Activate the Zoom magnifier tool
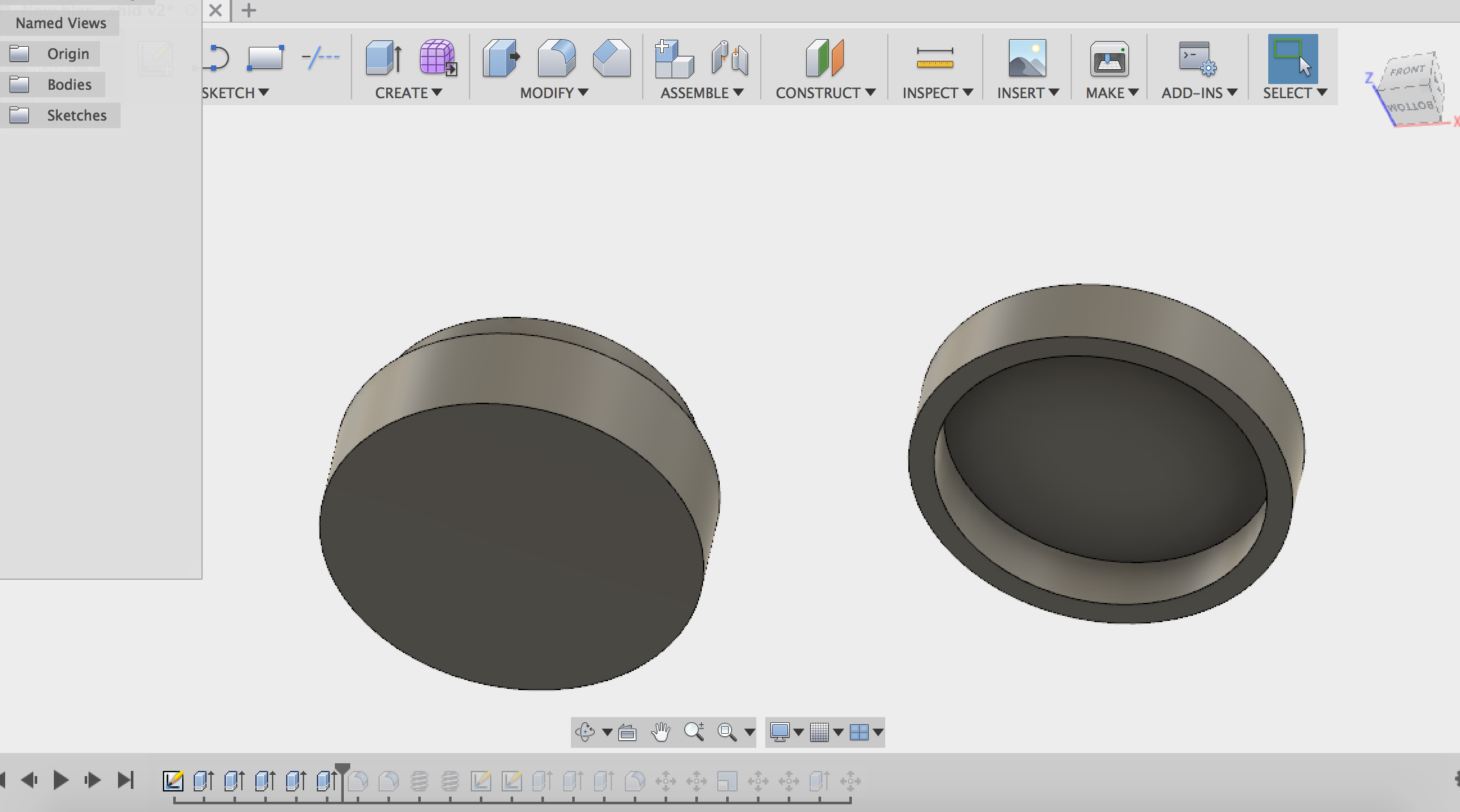Screen dimensions: 1460x812 pos(694,732)
